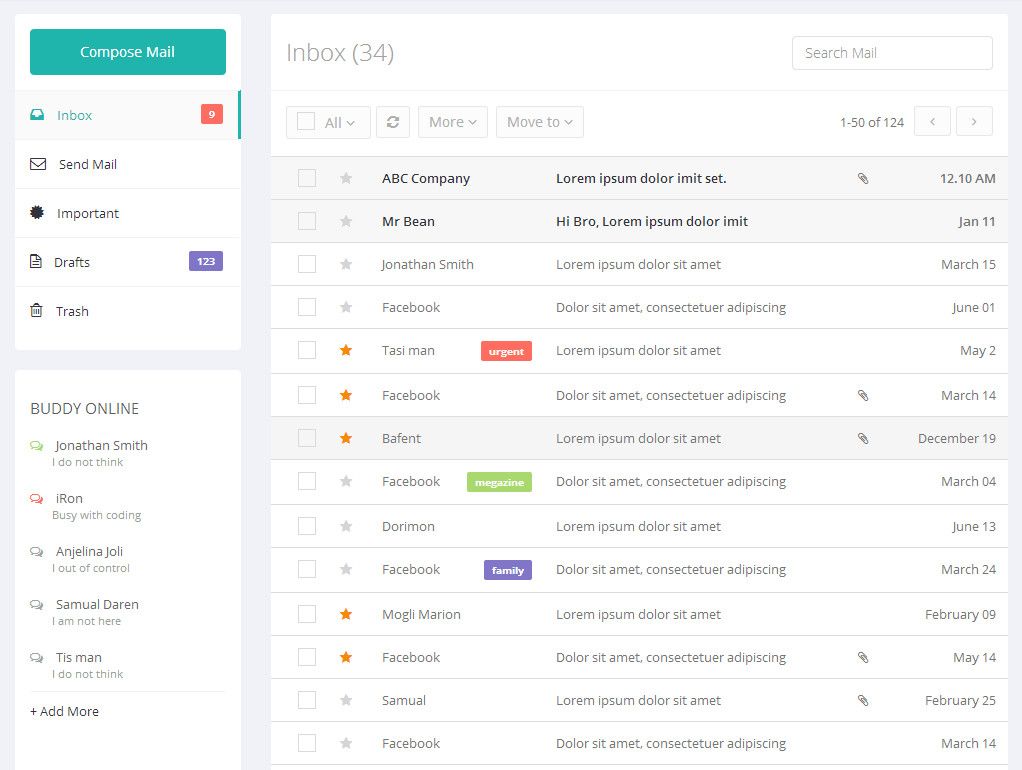Star the ABC Company email
The image size is (1022, 770).
coord(346,178)
